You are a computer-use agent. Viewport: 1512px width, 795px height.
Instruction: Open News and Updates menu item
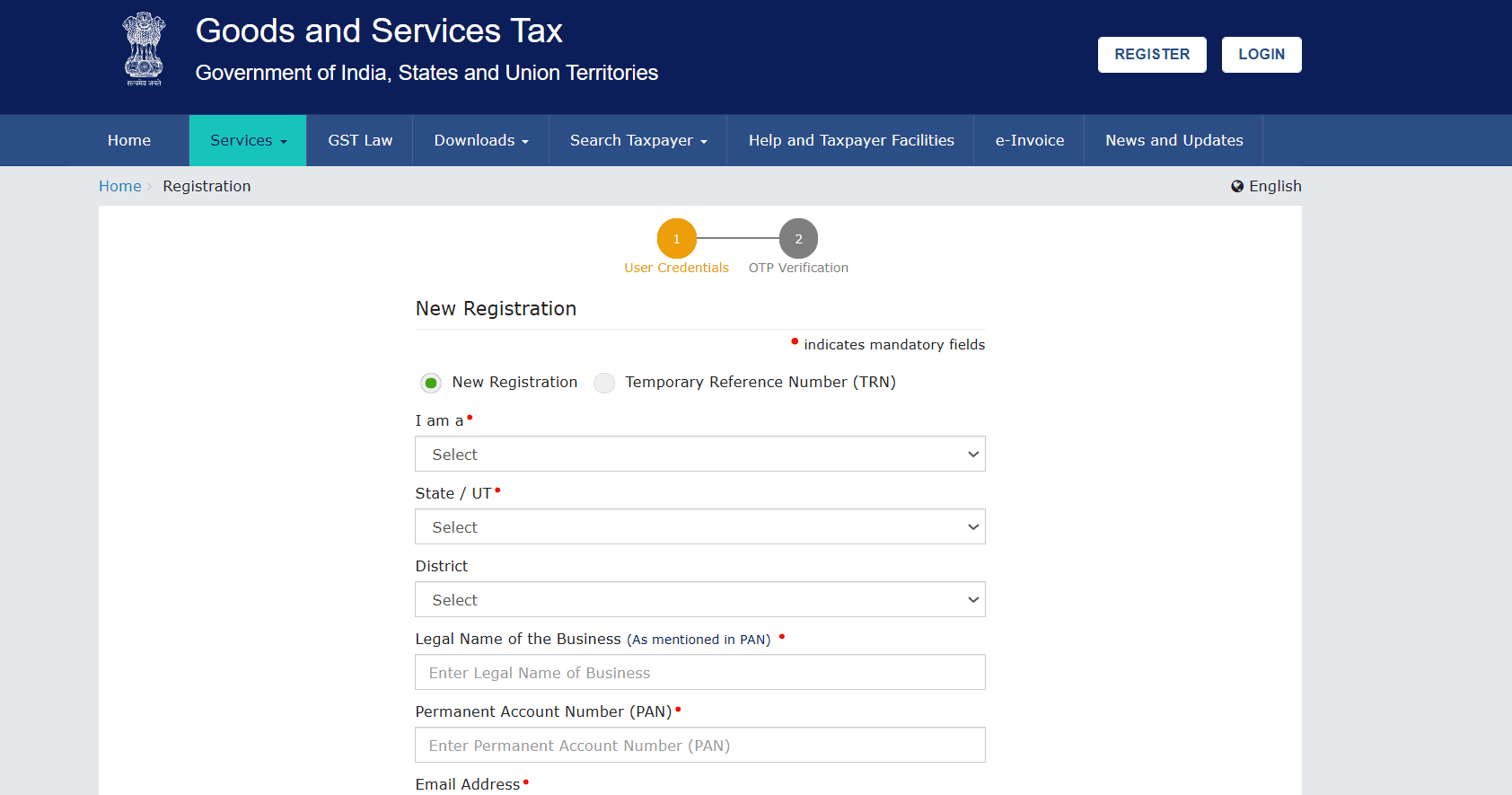point(1174,140)
